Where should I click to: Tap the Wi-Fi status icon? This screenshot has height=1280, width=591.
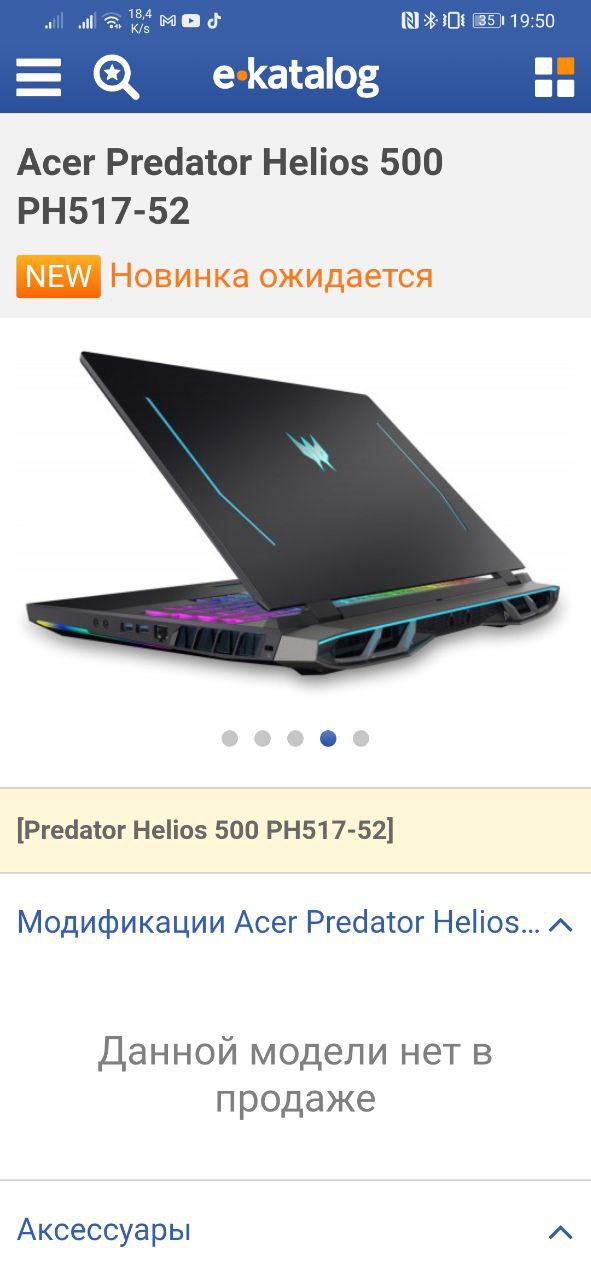tap(113, 20)
